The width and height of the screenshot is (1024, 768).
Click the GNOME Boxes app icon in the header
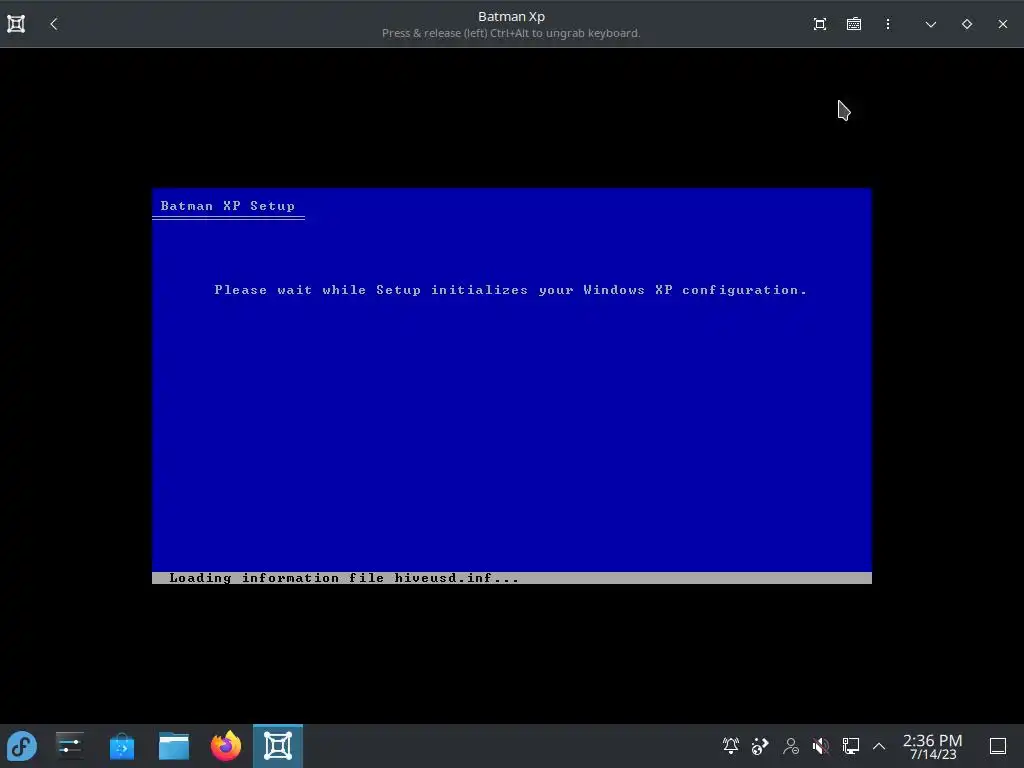click(x=16, y=24)
